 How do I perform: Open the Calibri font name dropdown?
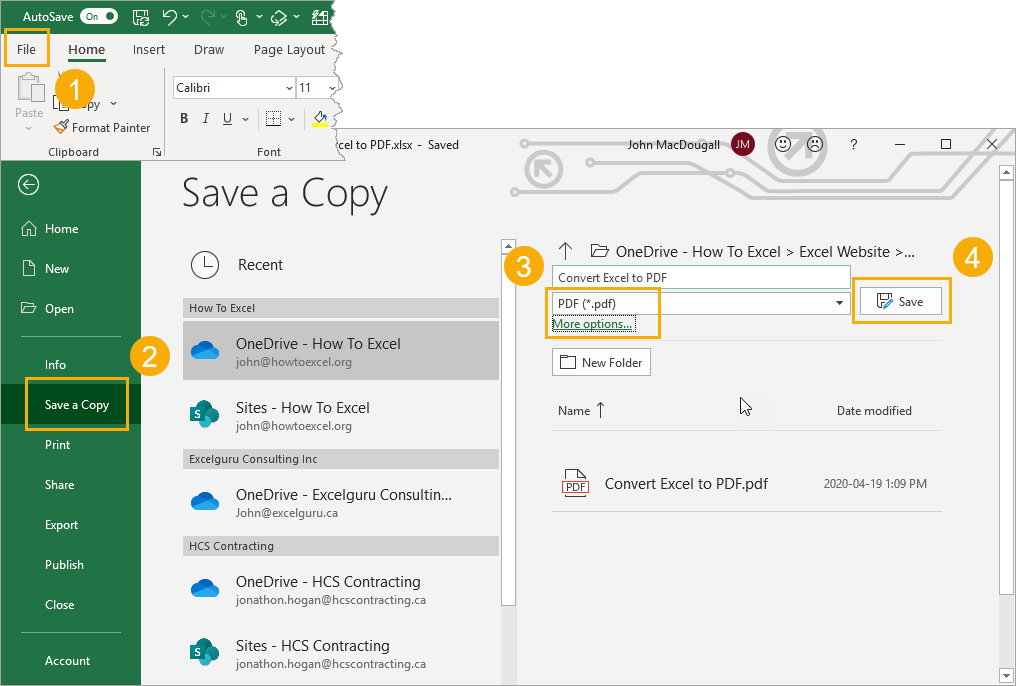pos(289,87)
